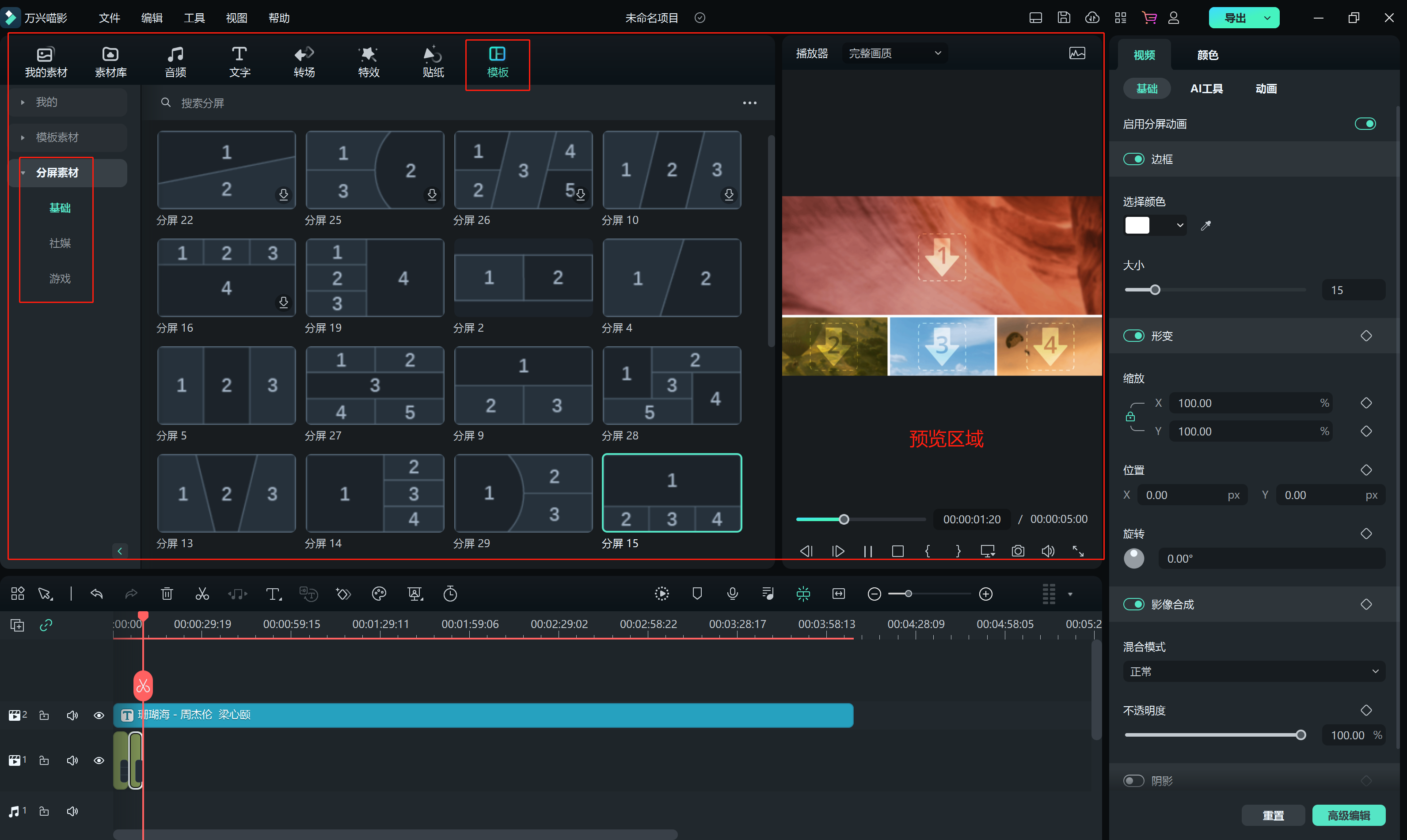
Task: Open the 混合模式 正常 dropdown
Action: pyautogui.click(x=1254, y=671)
